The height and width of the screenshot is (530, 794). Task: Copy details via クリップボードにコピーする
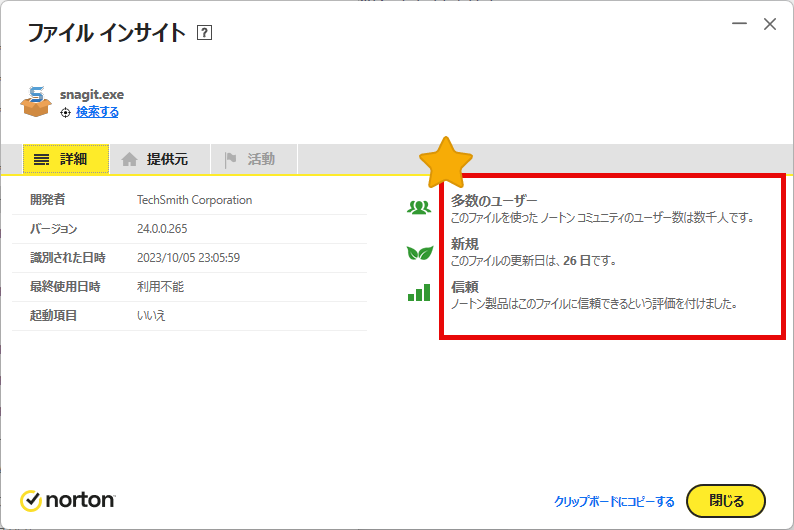pyautogui.click(x=614, y=501)
